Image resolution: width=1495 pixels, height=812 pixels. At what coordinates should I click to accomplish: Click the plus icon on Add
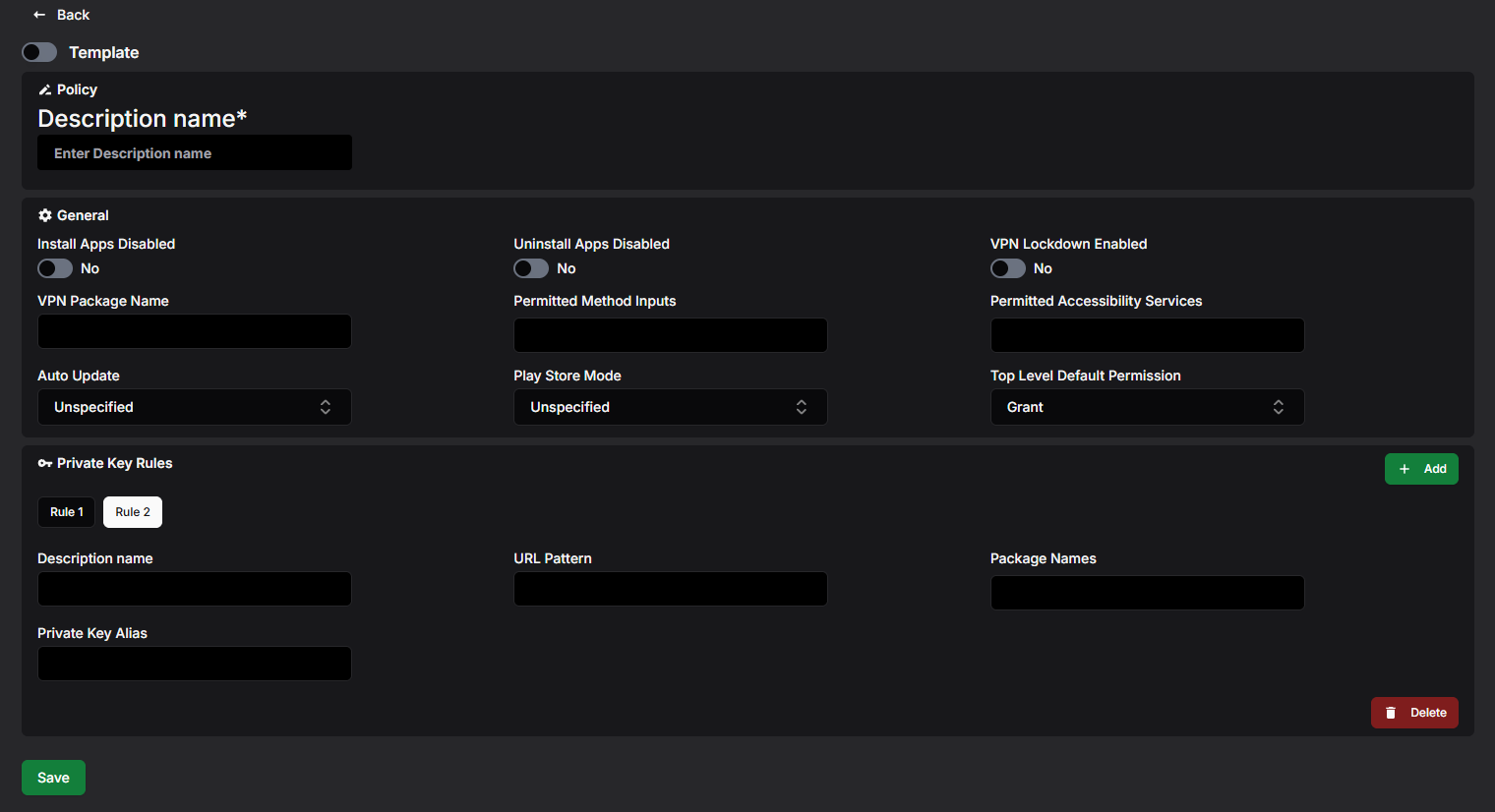pos(1405,469)
